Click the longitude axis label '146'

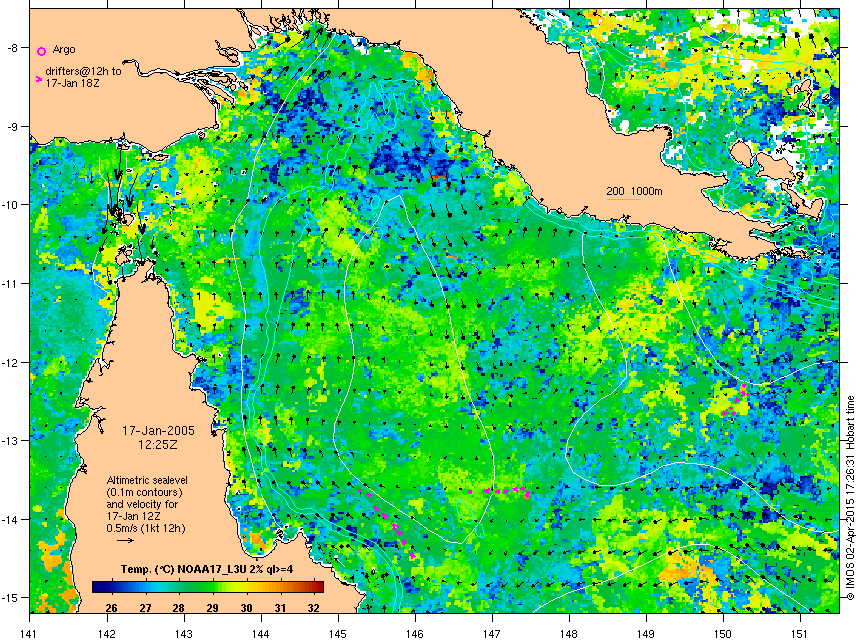tap(415, 634)
